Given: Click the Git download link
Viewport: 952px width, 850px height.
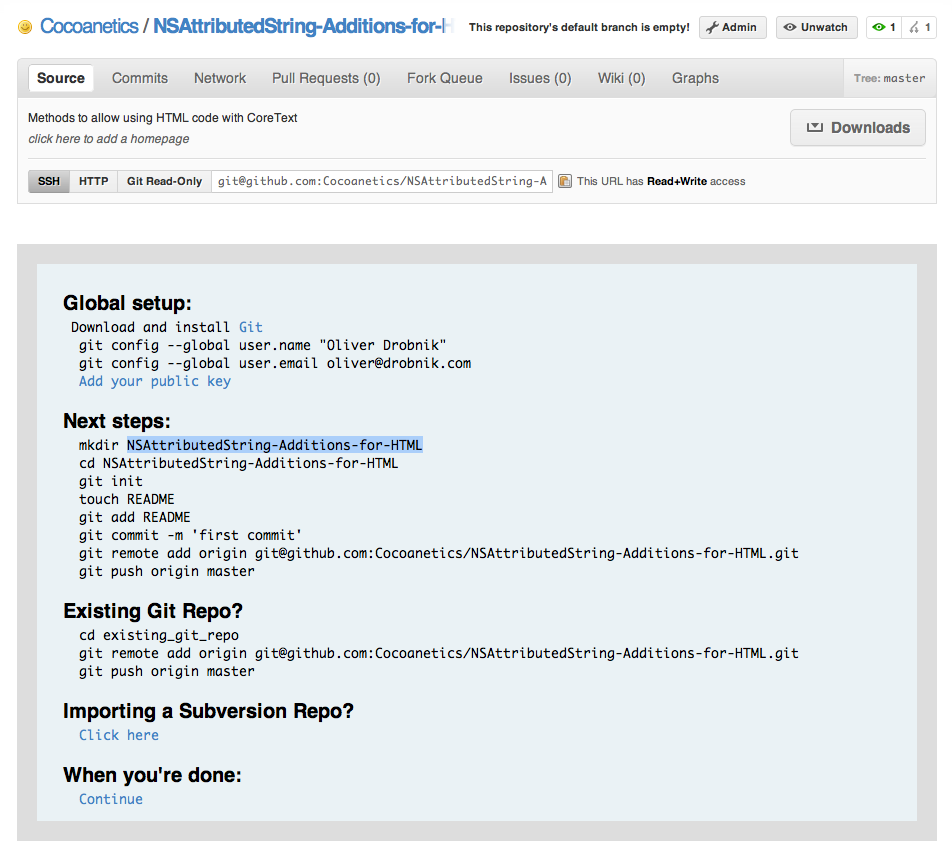Looking at the screenshot, I should point(250,327).
